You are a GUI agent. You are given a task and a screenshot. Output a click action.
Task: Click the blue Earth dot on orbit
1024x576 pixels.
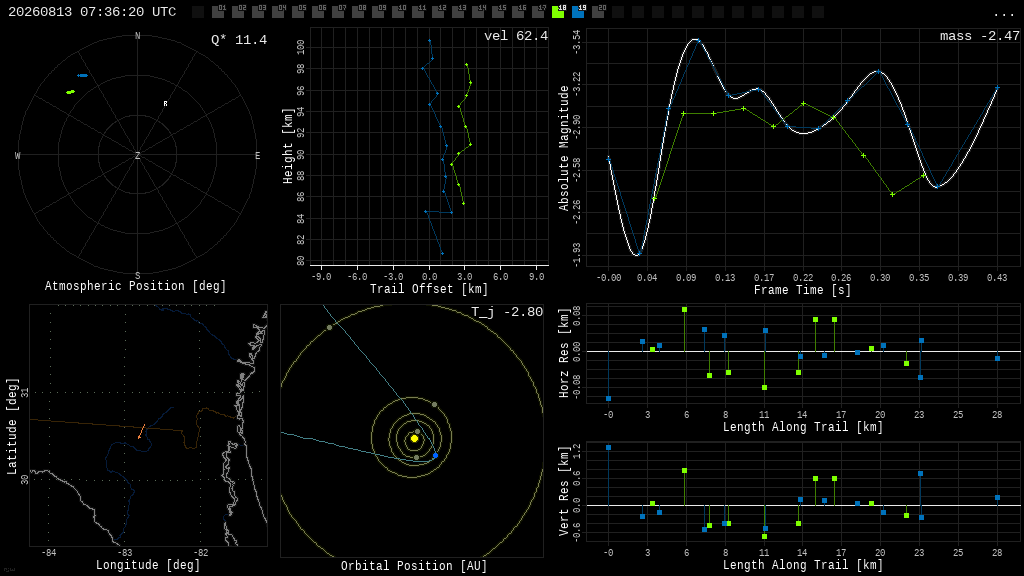coord(436,455)
